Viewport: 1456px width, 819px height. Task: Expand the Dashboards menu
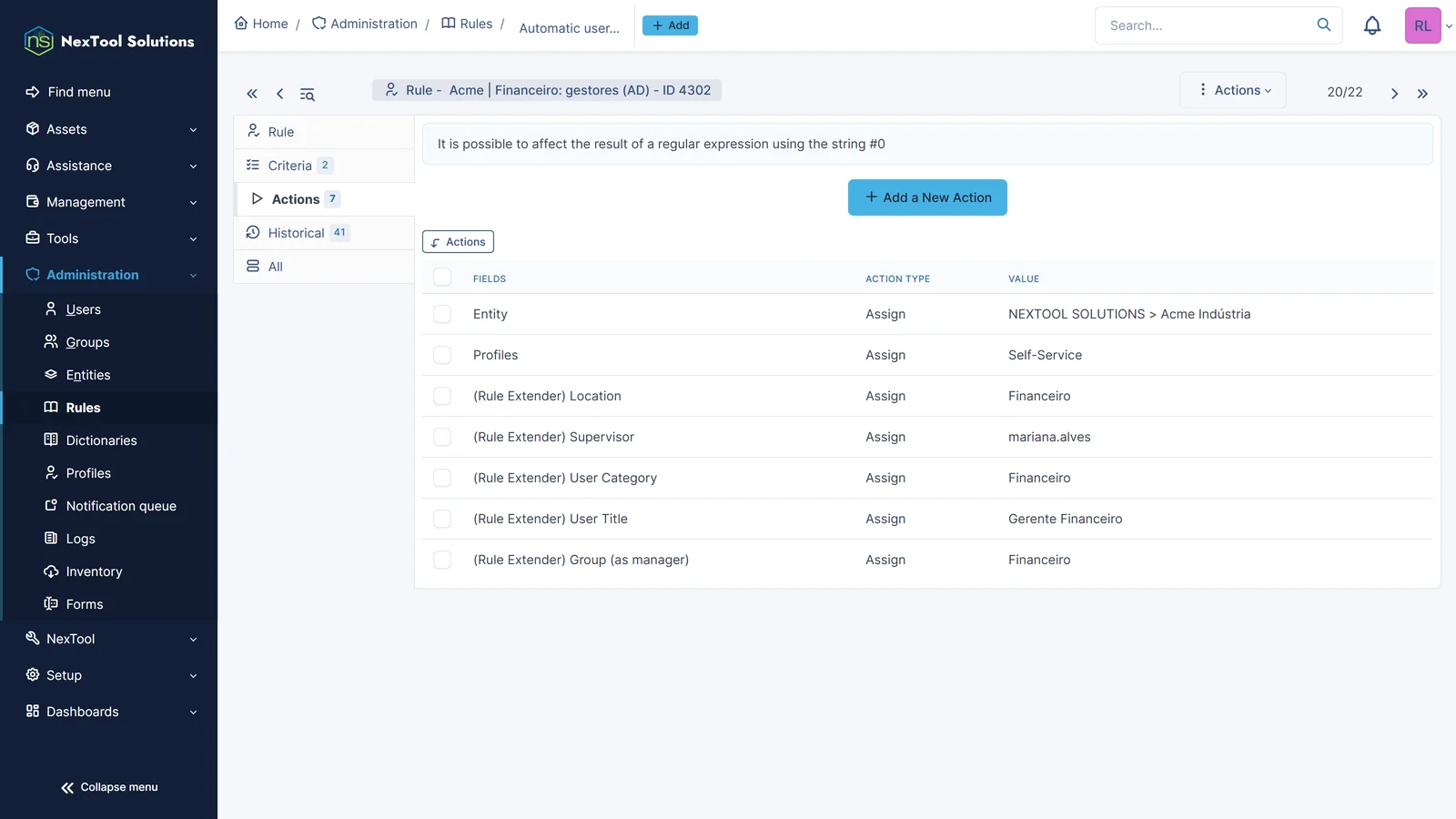tap(109, 712)
